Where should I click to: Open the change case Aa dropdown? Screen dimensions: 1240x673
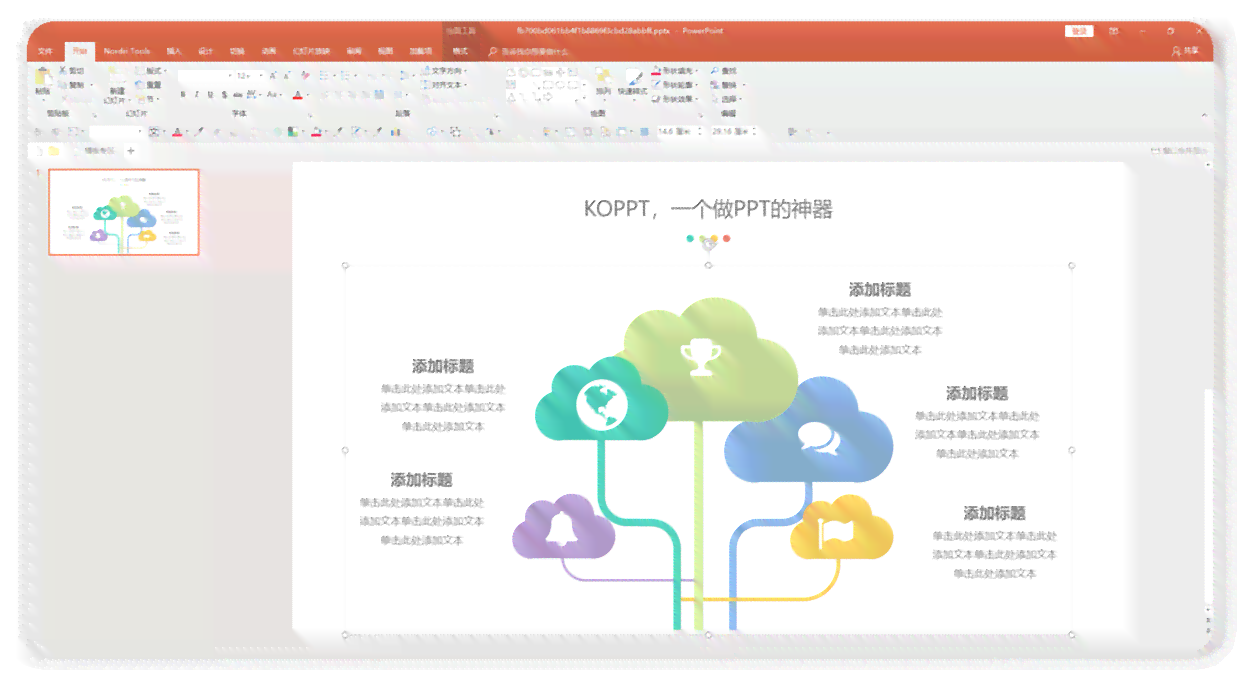tap(273, 95)
